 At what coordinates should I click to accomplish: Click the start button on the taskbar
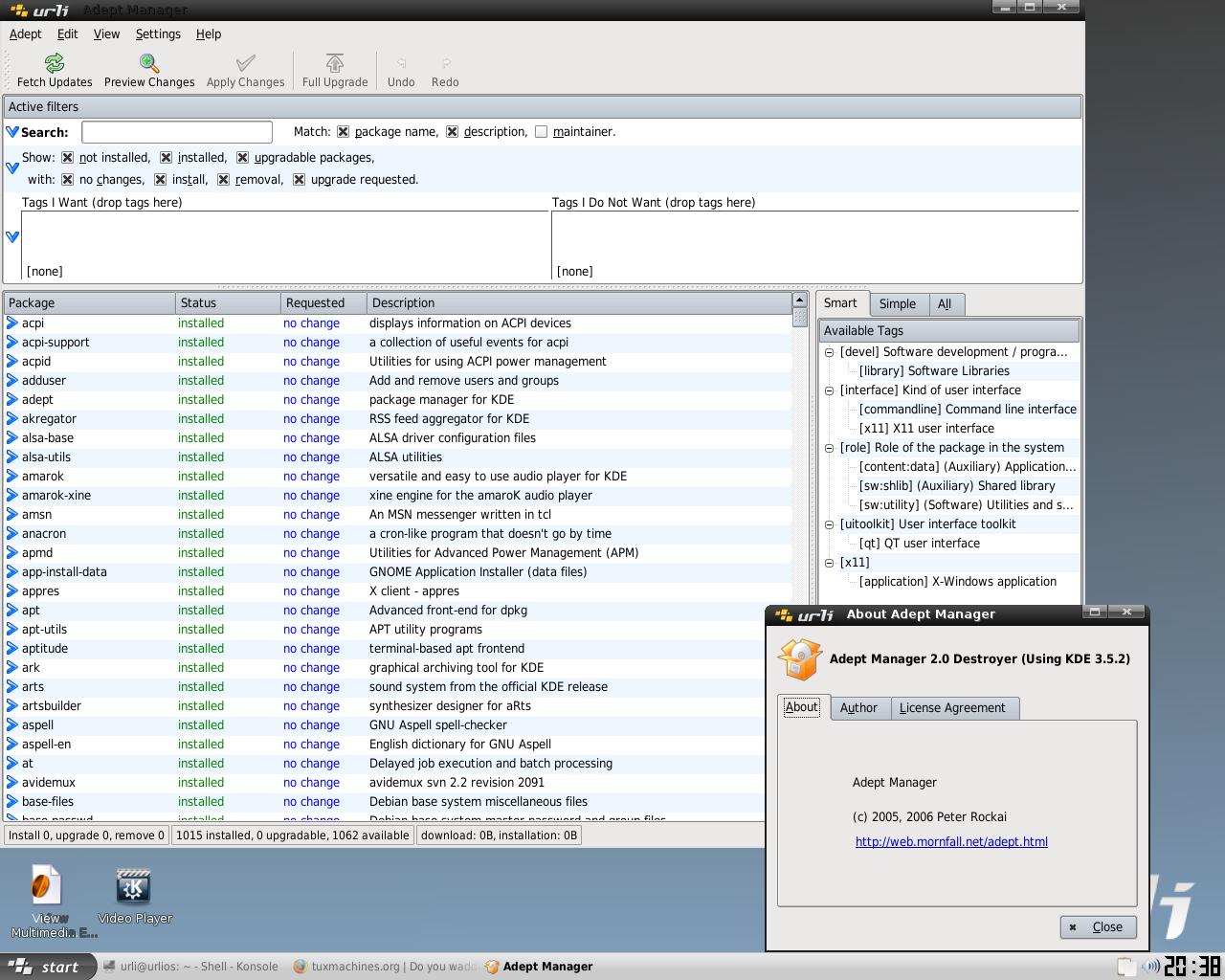[48, 967]
